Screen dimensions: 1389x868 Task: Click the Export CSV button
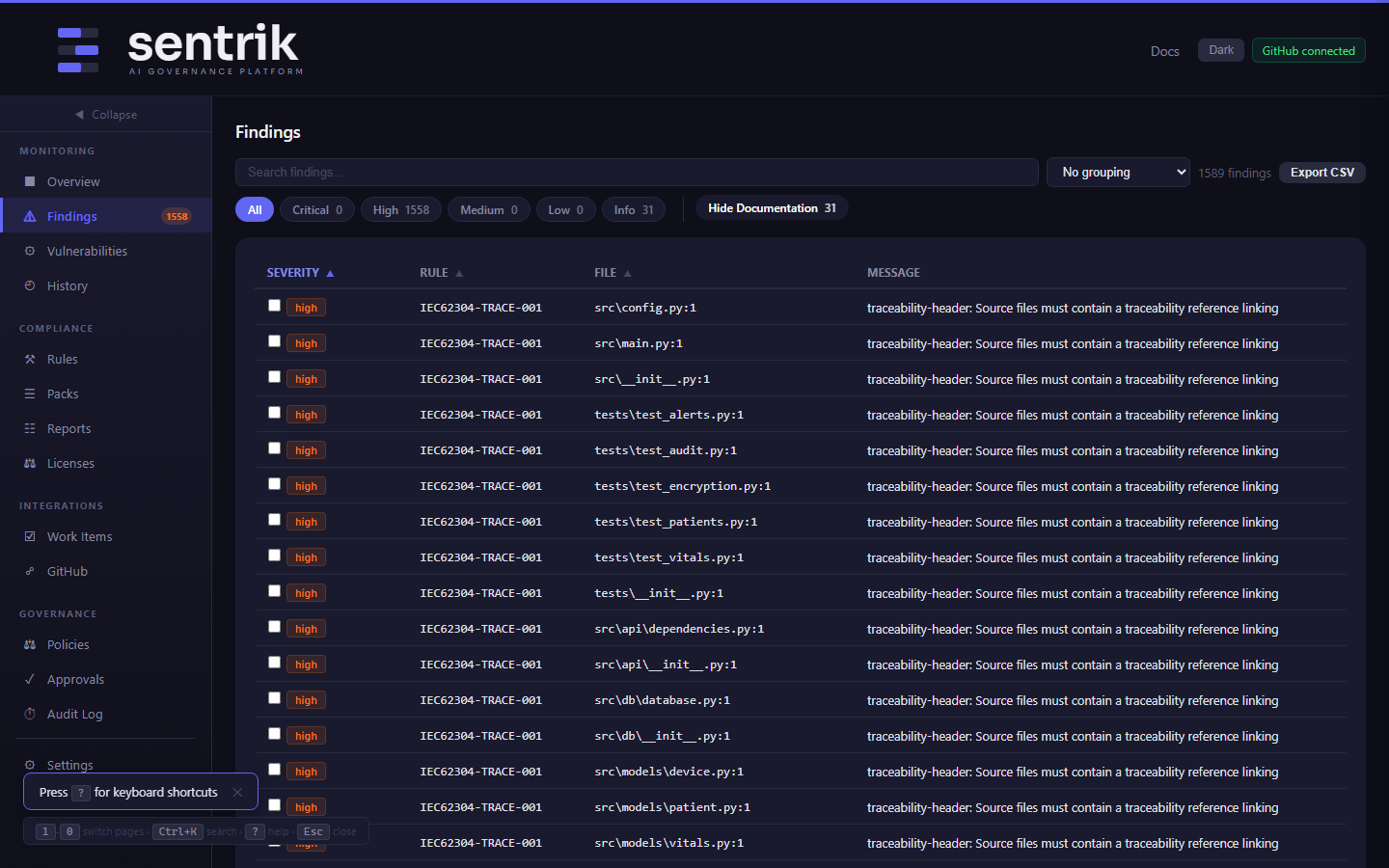click(1322, 173)
